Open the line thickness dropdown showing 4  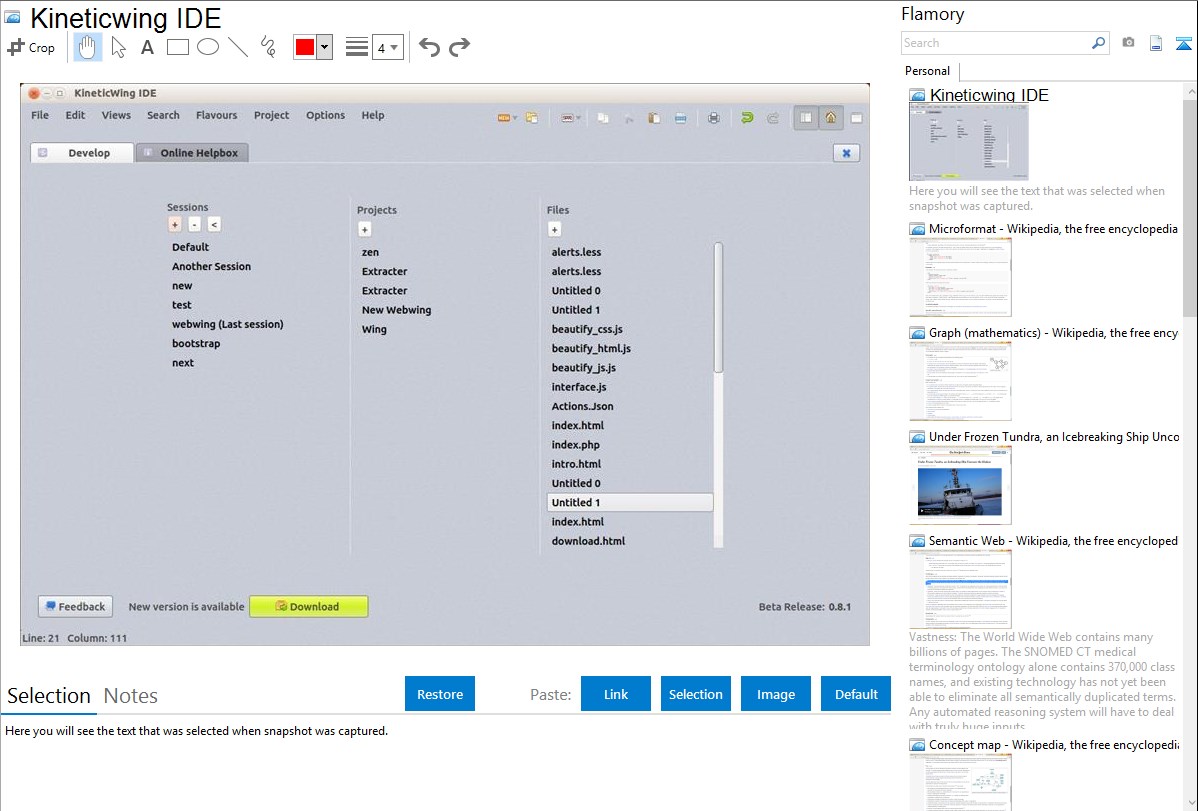pyautogui.click(x=388, y=47)
